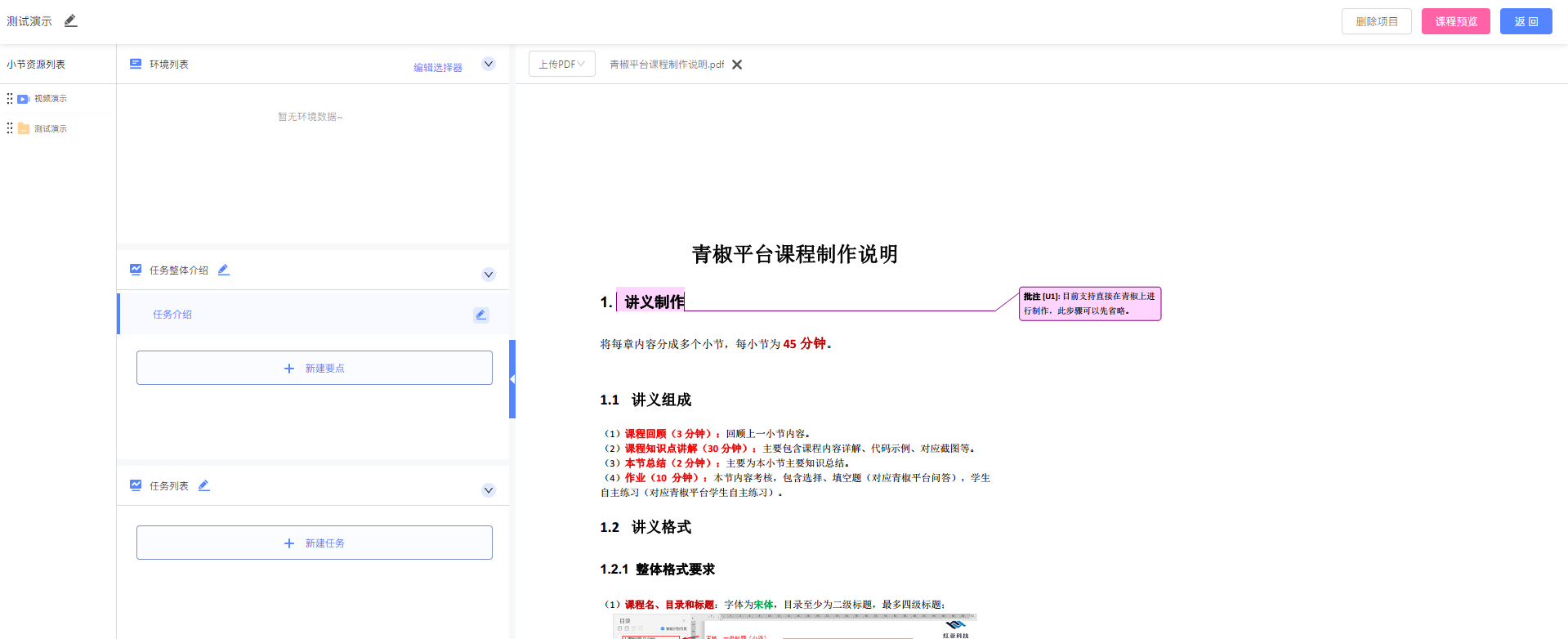Click the 暂无环境数据 placeholder text
The width and height of the screenshot is (1568, 639).
point(310,117)
